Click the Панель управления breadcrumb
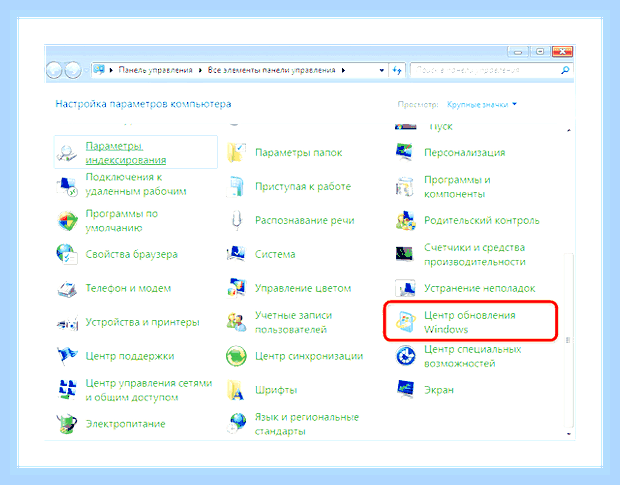This screenshot has height=485, width=620. (x=155, y=70)
